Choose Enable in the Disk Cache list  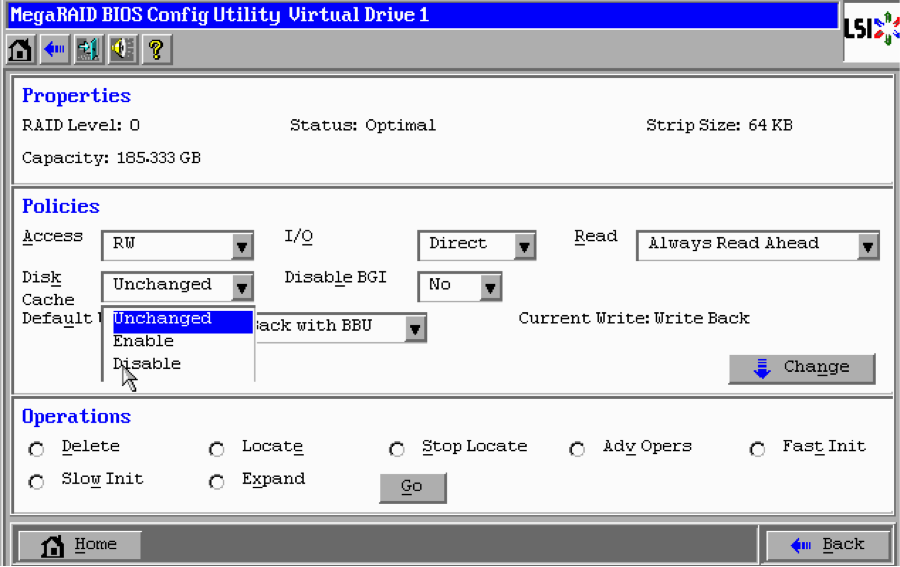[x=144, y=341]
